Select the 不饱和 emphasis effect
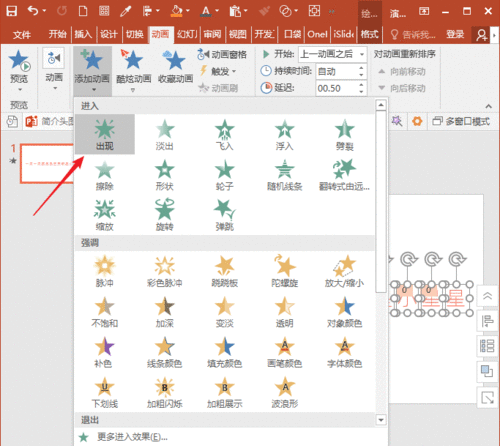 tap(105, 312)
